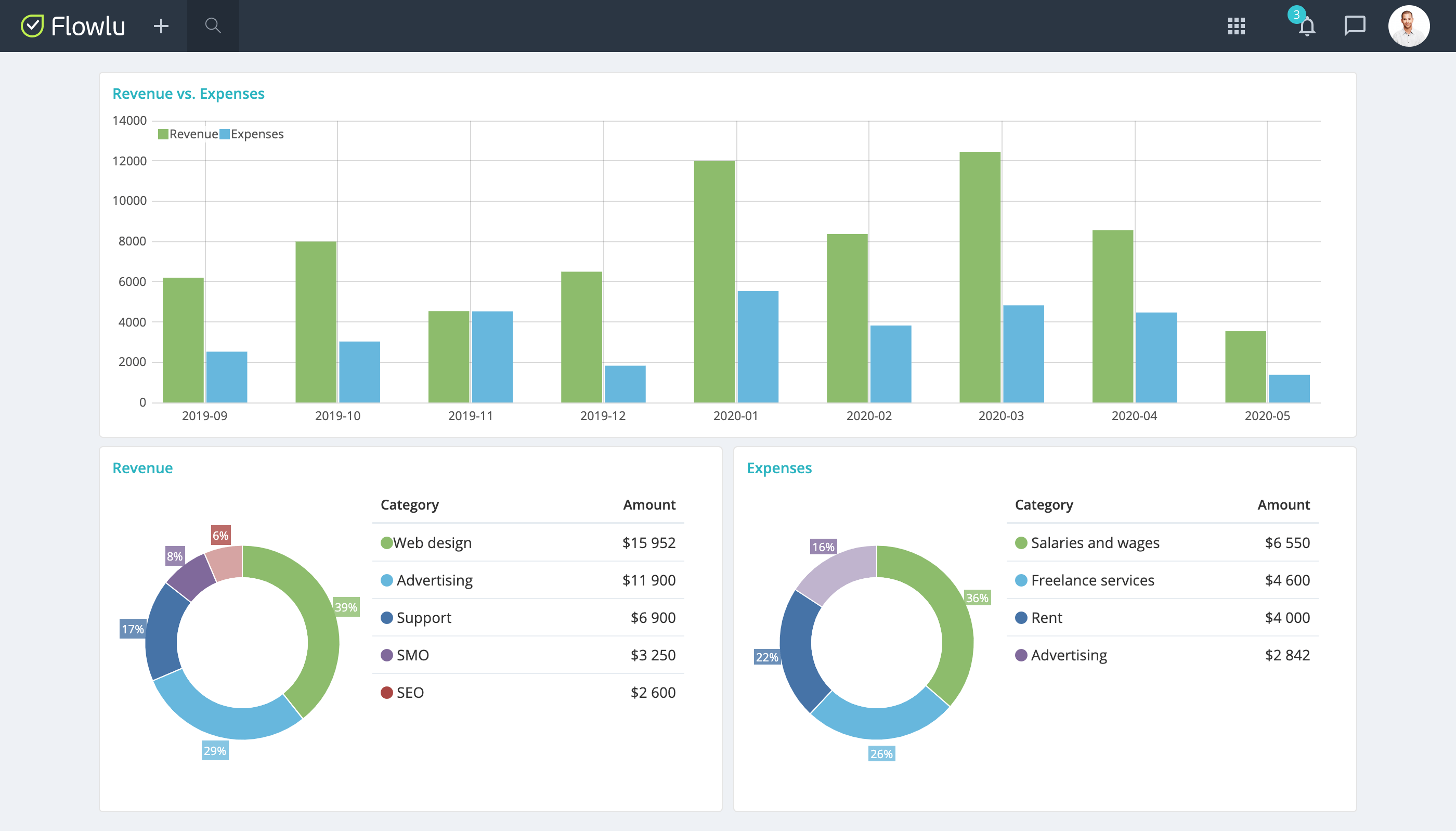Select the Rent row in the Expenses table
Viewport: 1456px width, 832px height.
pos(1046,618)
